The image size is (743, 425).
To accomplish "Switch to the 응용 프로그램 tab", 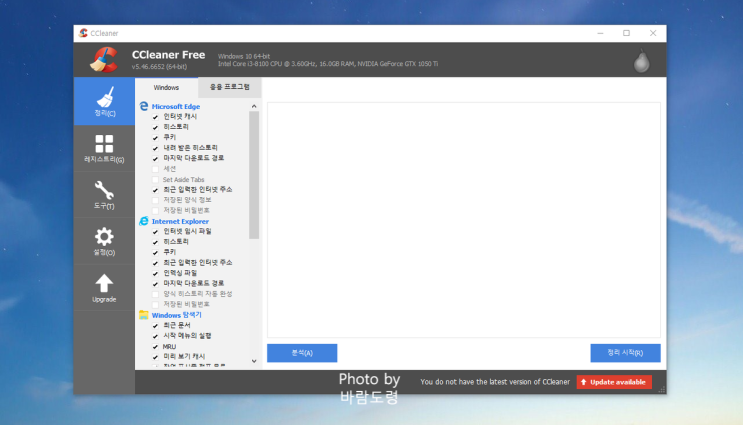I will click(229, 87).
